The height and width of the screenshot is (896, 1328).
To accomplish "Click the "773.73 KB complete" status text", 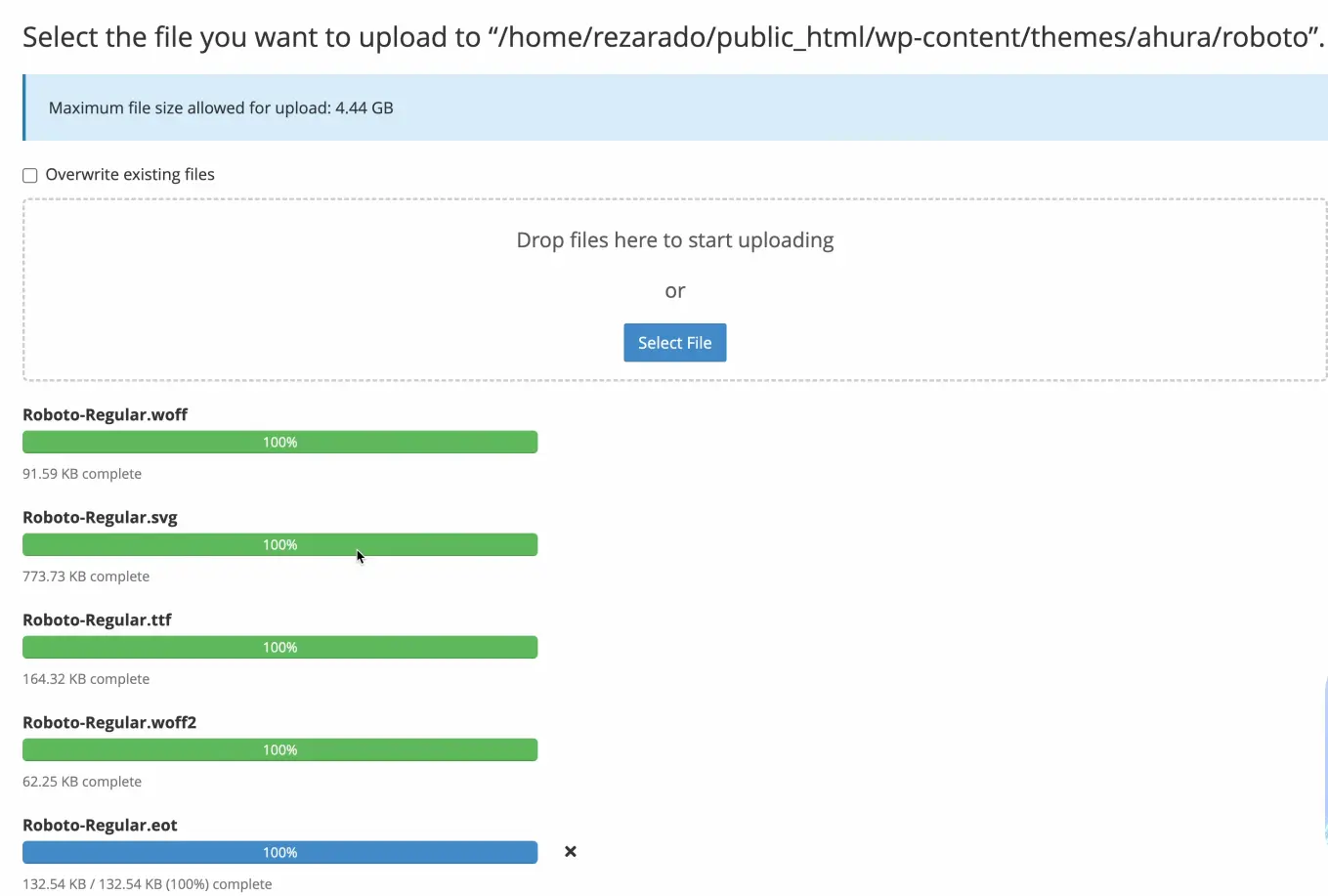I will pyautogui.click(x=86, y=576).
